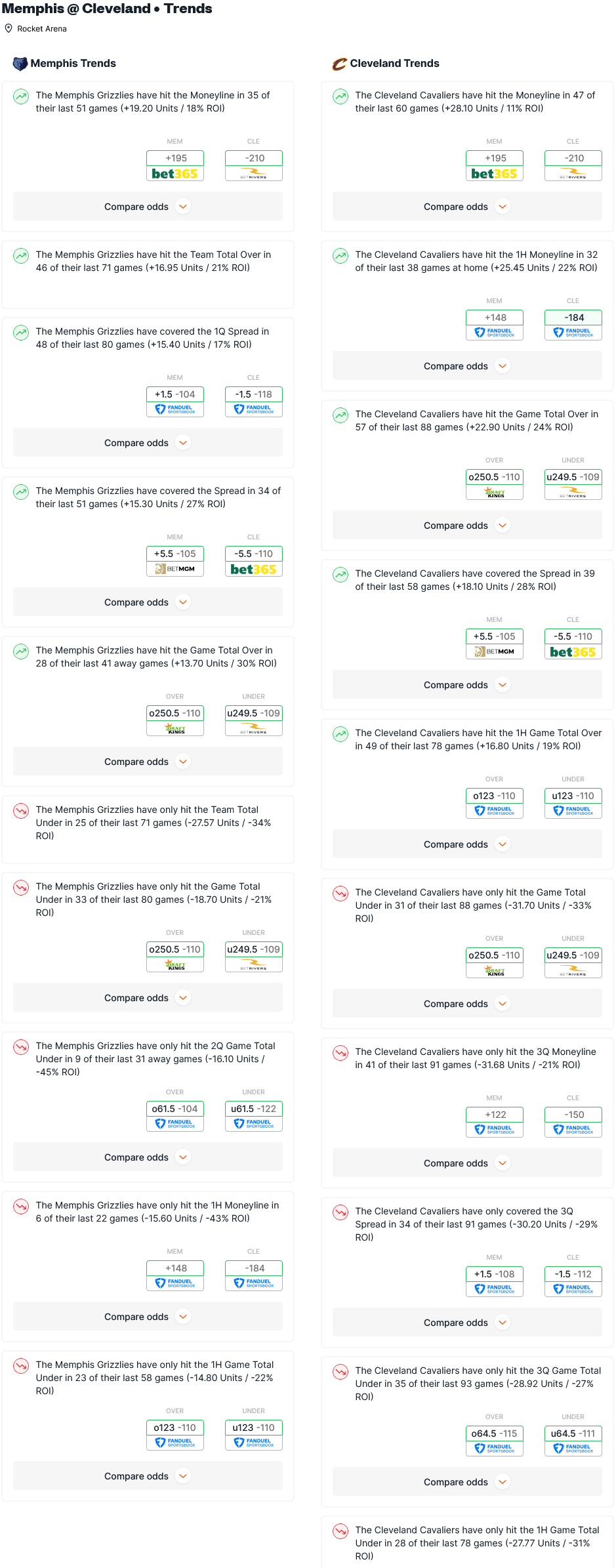Image resolution: width=616 pixels, height=1568 pixels.
Task: Pick the Cleveland -150 3Q moneyline odds
Action: (x=573, y=1115)
